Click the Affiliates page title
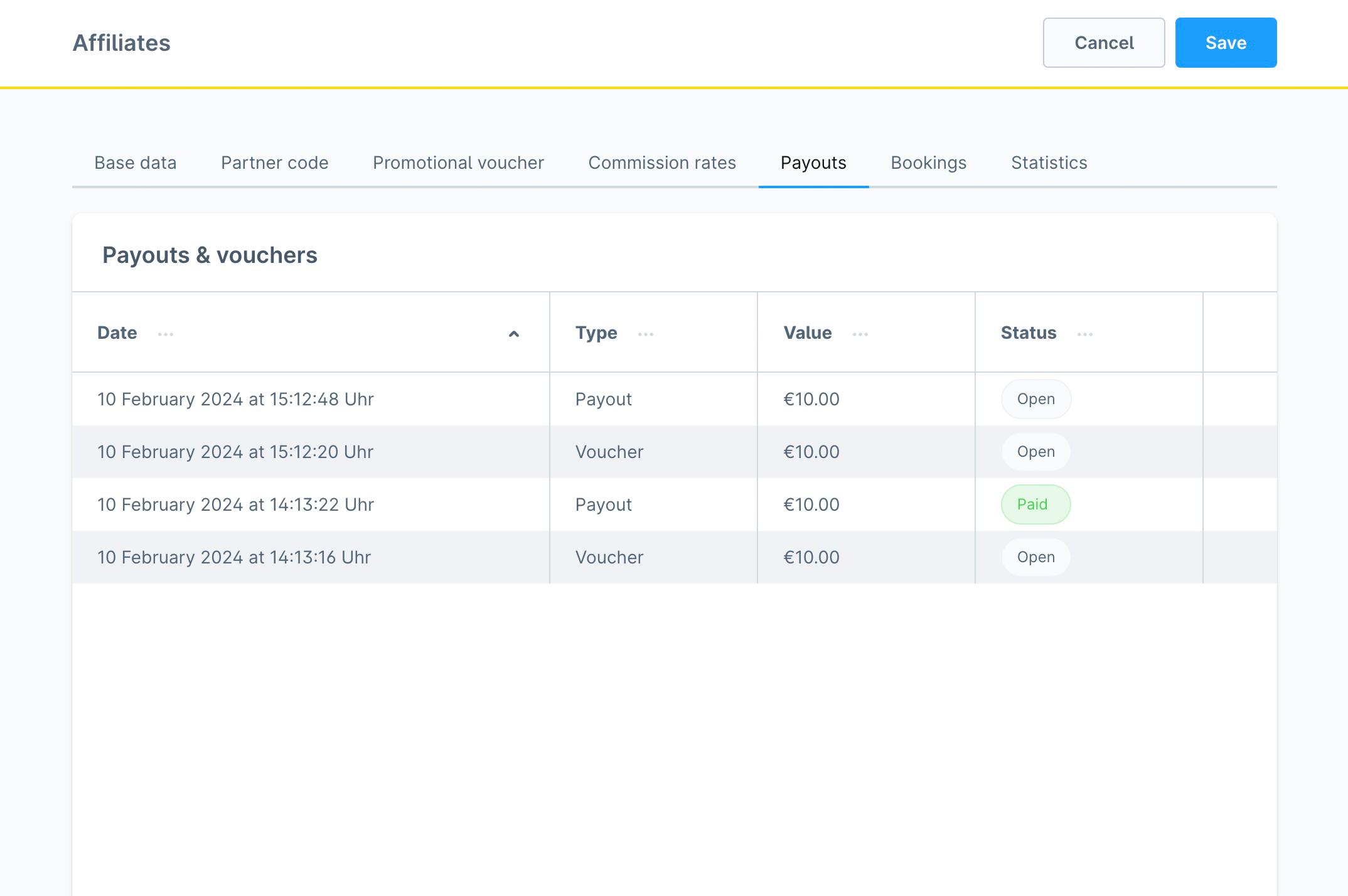 pyautogui.click(x=122, y=43)
